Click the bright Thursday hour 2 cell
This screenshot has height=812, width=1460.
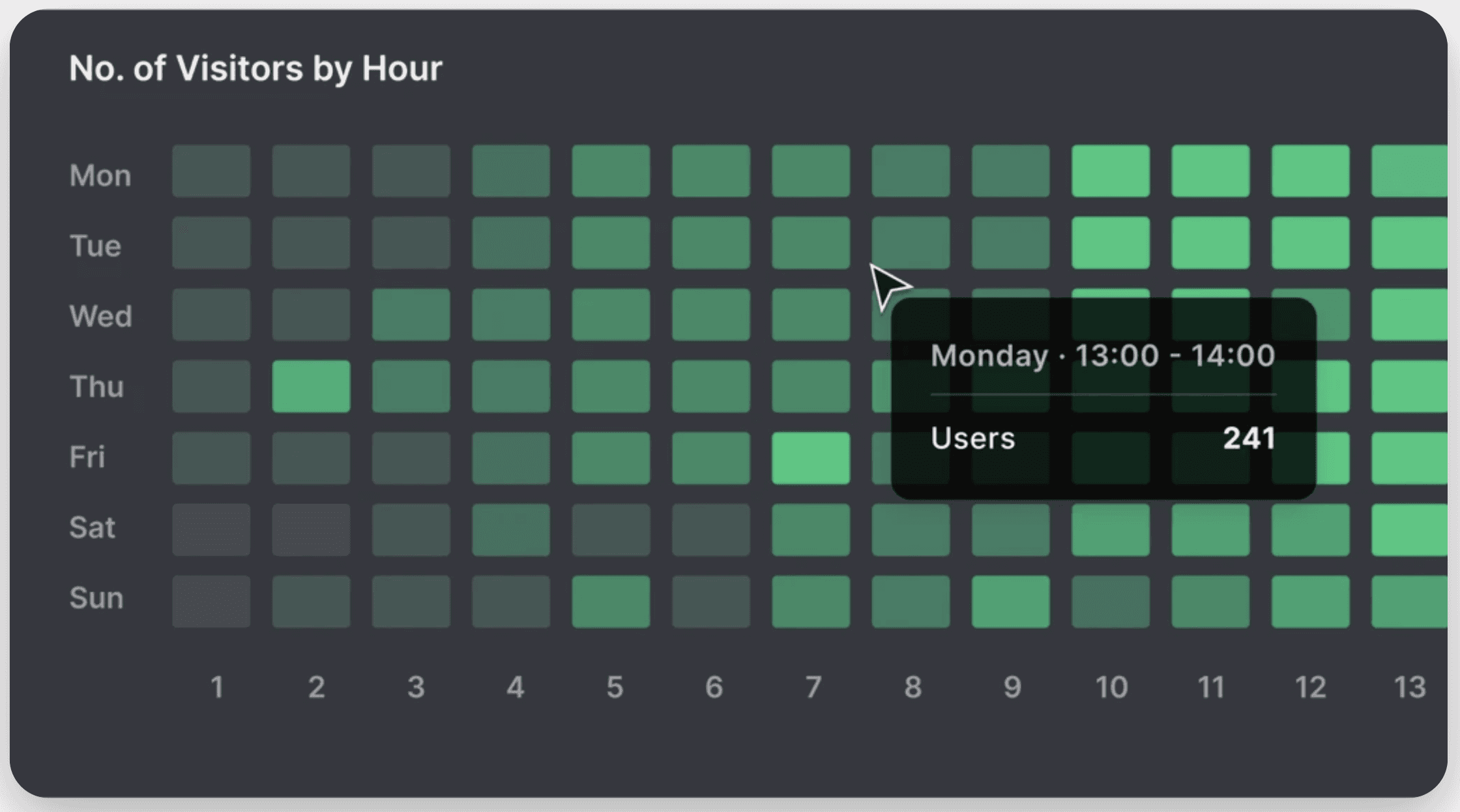tap(311, 386)
